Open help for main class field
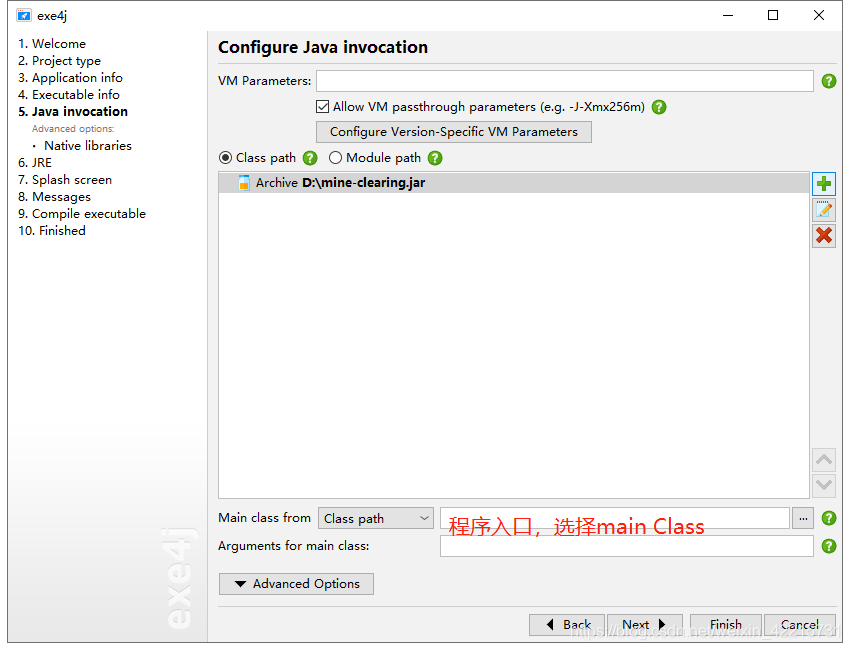Viewport: 850px width, 650px height. [828, 518]
